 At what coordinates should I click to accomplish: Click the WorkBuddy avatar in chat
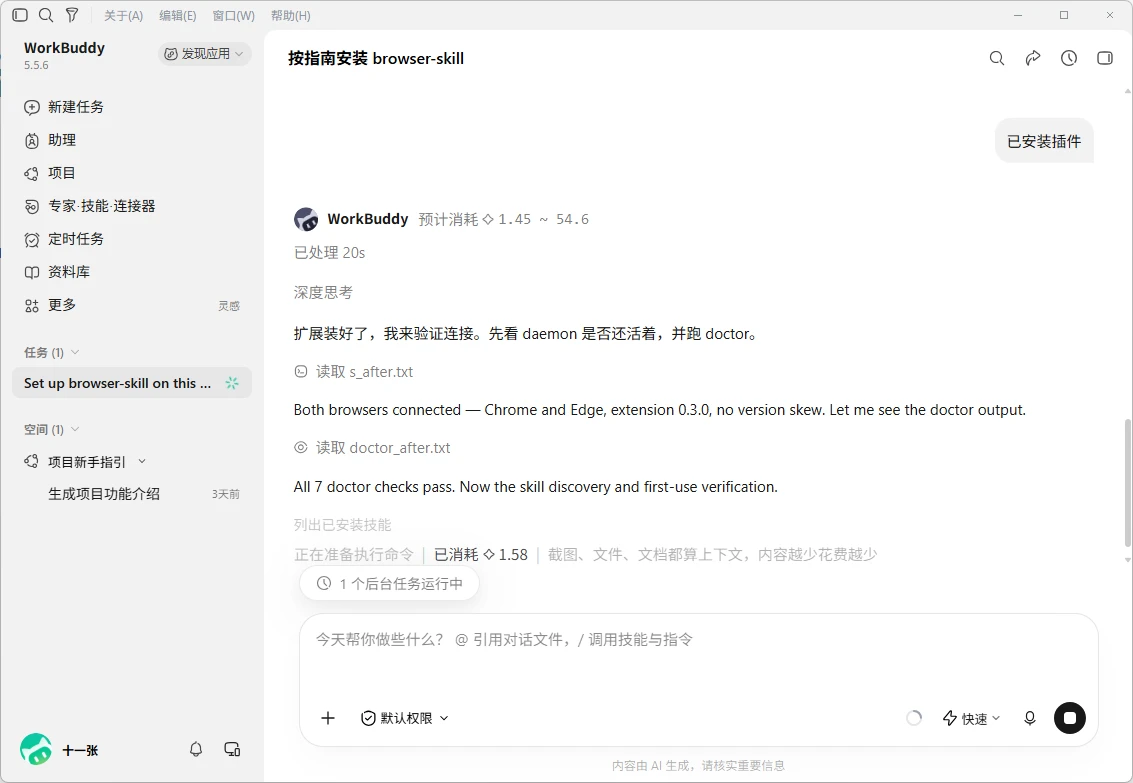coord(306,219)
